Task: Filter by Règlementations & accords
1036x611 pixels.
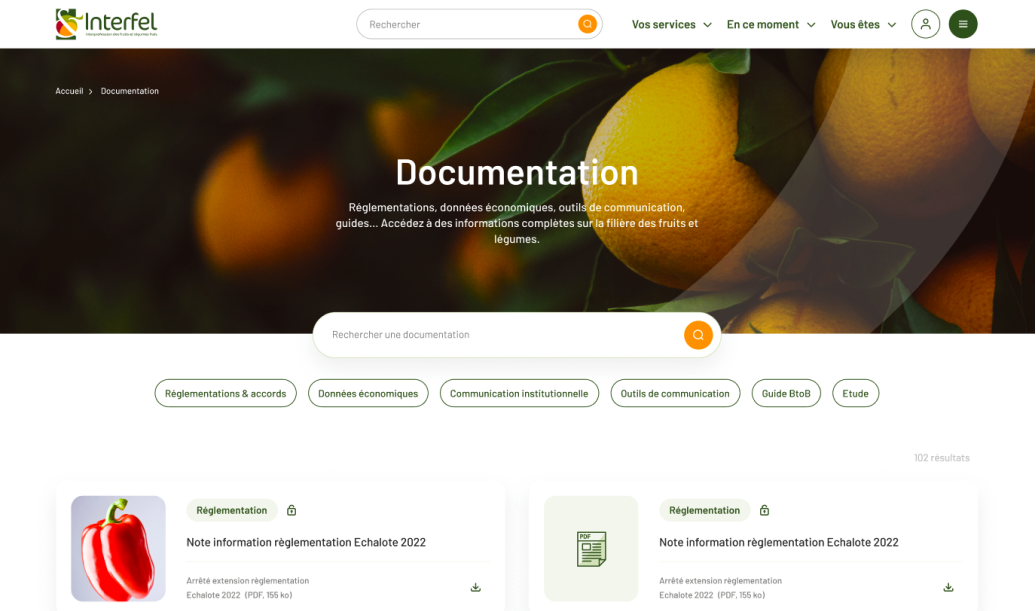Action: [x=225, y=394]
